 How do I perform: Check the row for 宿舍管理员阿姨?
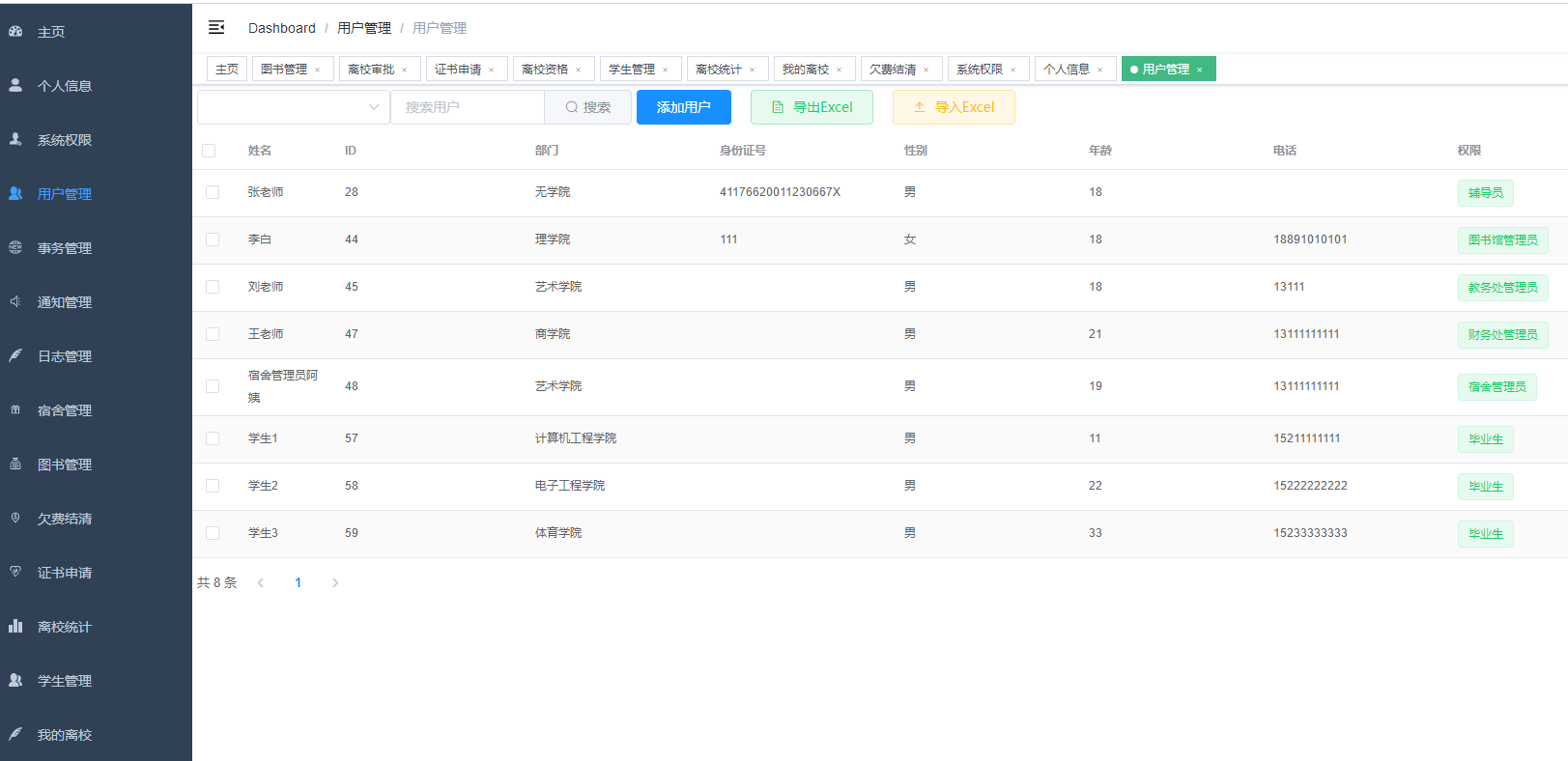point(213,386)
